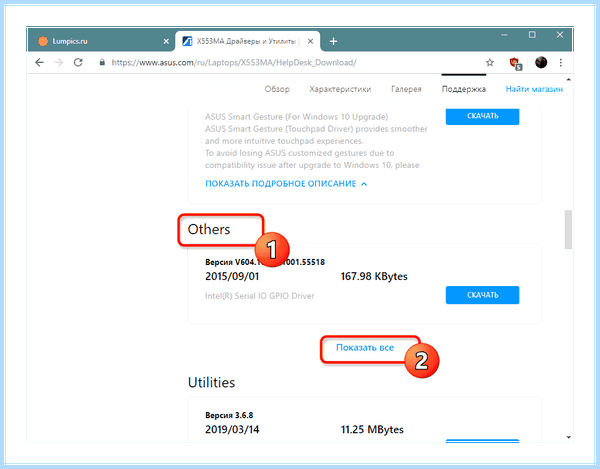This screenshot has width=600, height=469.
Task: Open Chrome three-dot menu
Action: click(x=561, y=62)
